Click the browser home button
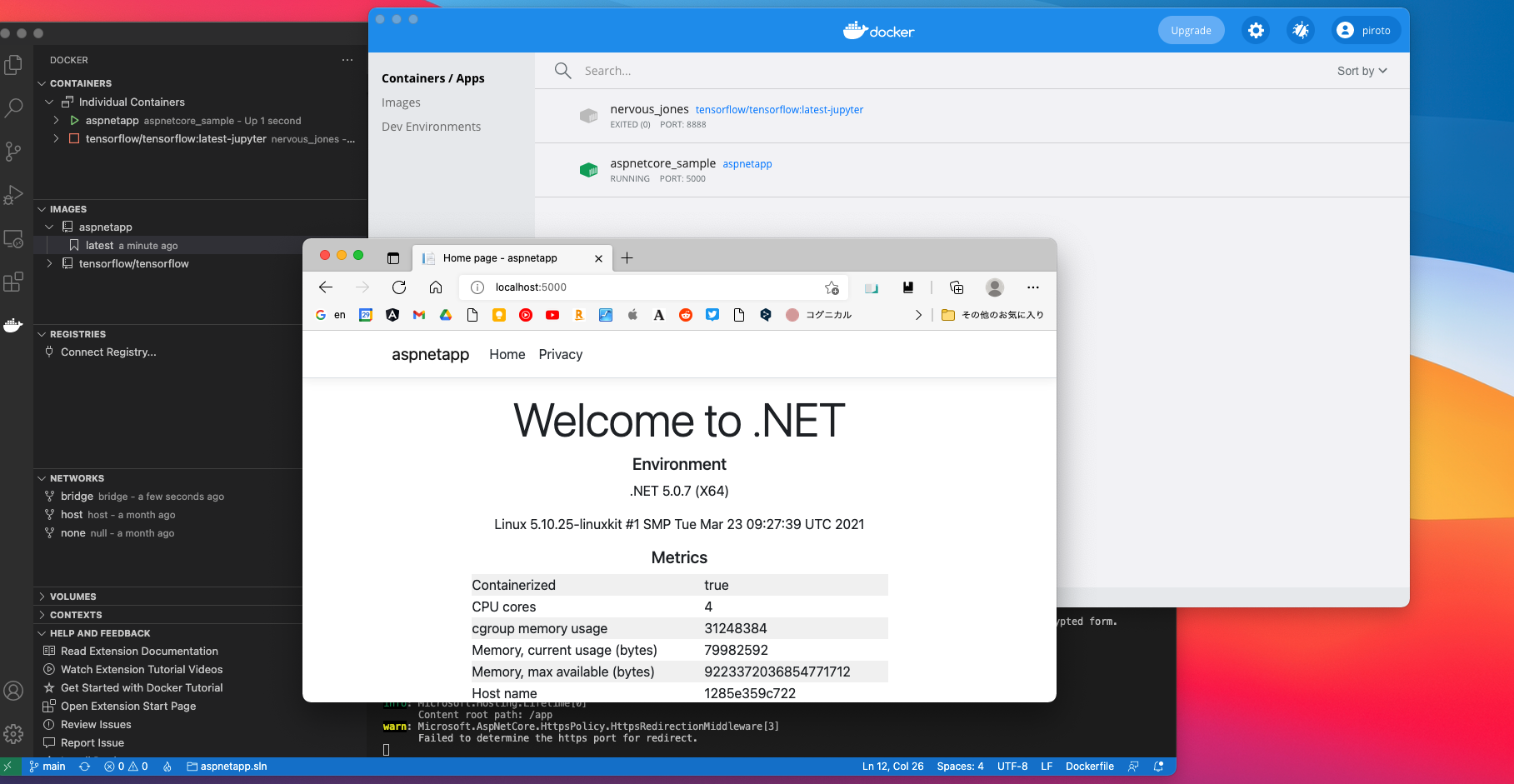 pyautogui.click(x=436, y=287)
